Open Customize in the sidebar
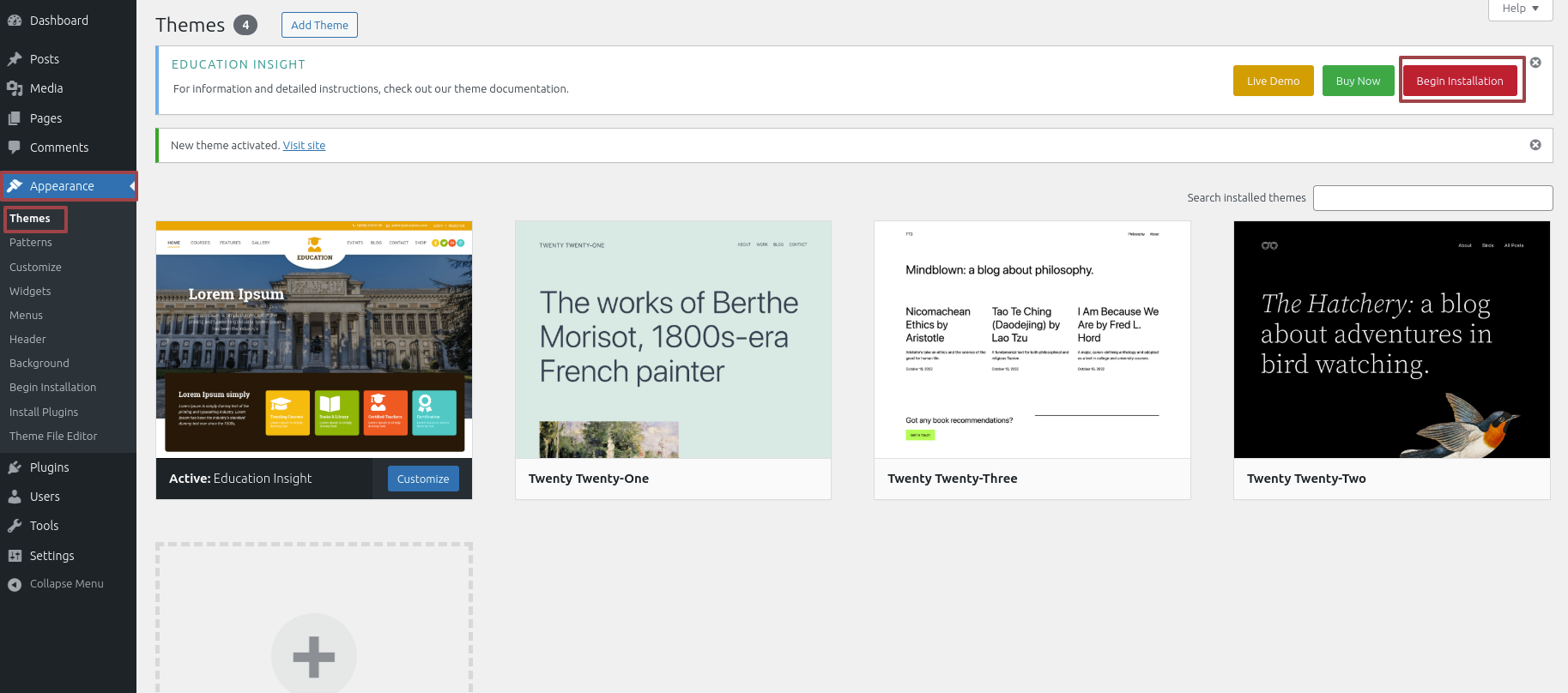The height and width of the screenshot is (693, 1568). [35, 268]
